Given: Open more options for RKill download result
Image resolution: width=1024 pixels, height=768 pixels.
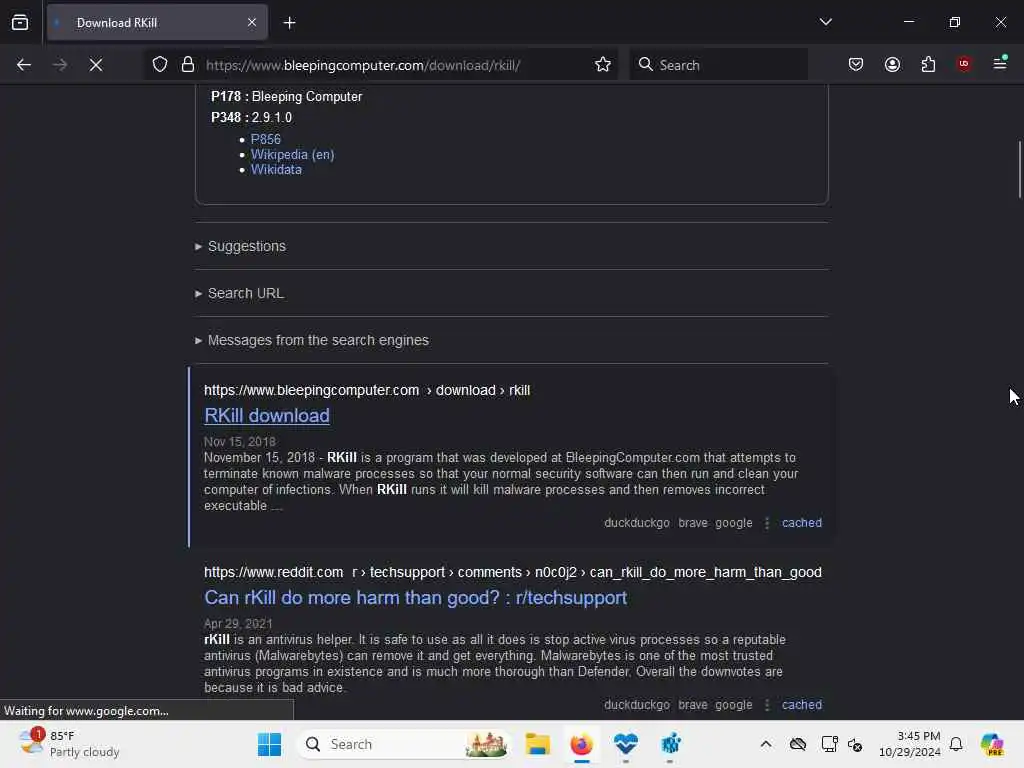Looking at the screenshot, I should point(767,523).
